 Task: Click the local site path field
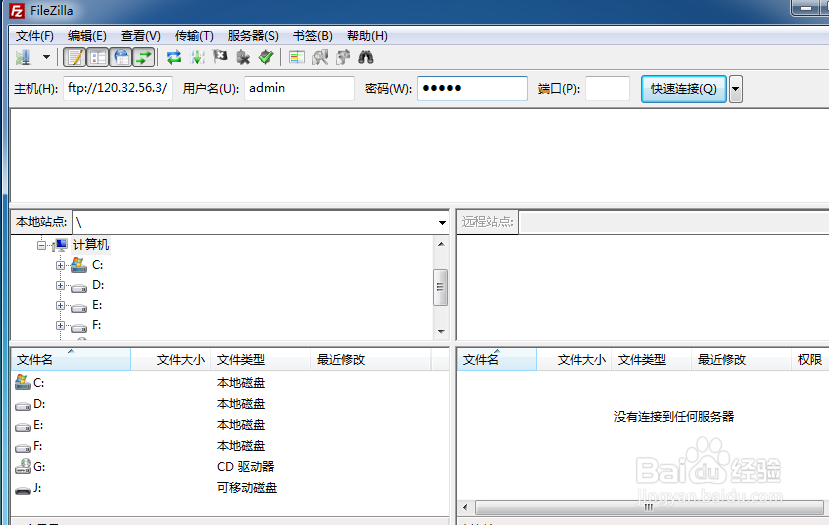(255, 223)
